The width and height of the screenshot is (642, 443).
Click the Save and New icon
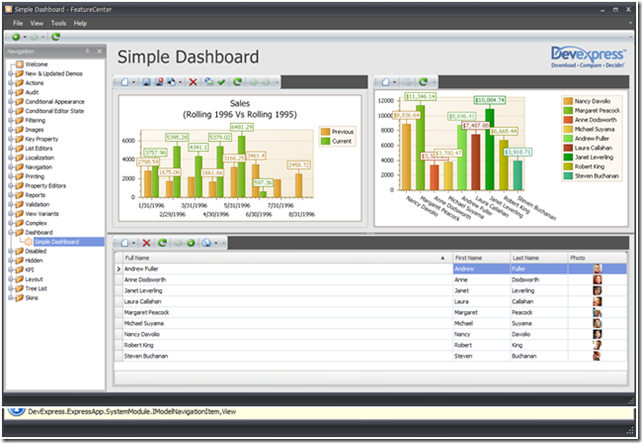(171, 82)
